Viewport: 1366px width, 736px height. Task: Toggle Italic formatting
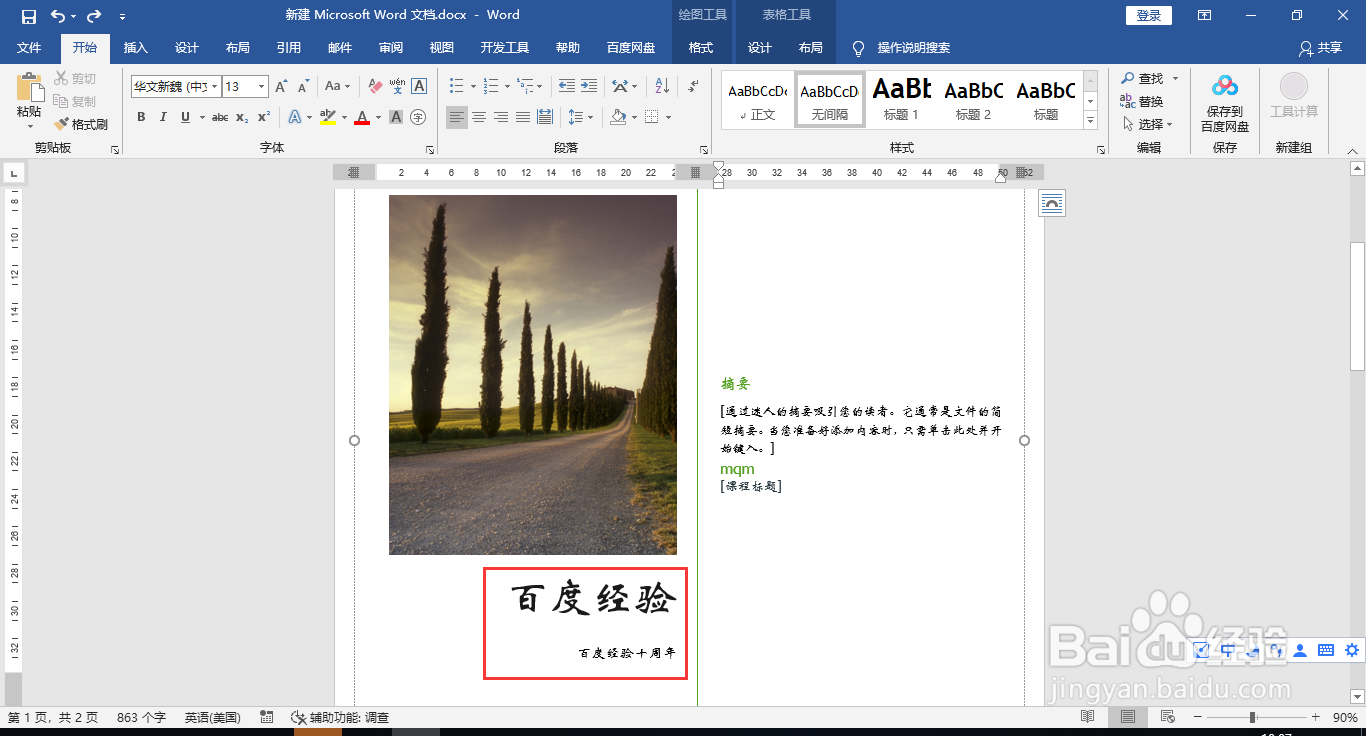click(163, 117)
